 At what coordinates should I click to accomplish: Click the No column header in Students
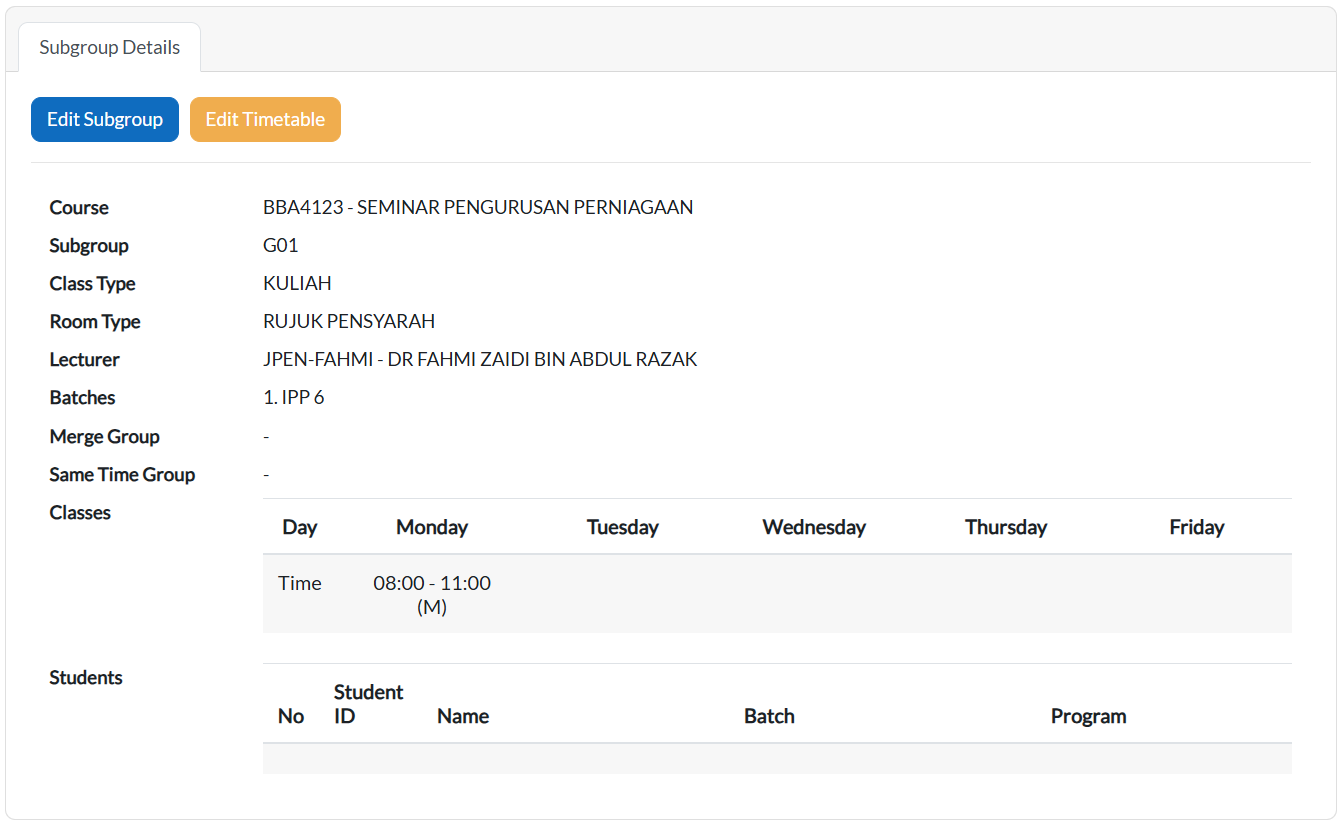coord(291,716)
